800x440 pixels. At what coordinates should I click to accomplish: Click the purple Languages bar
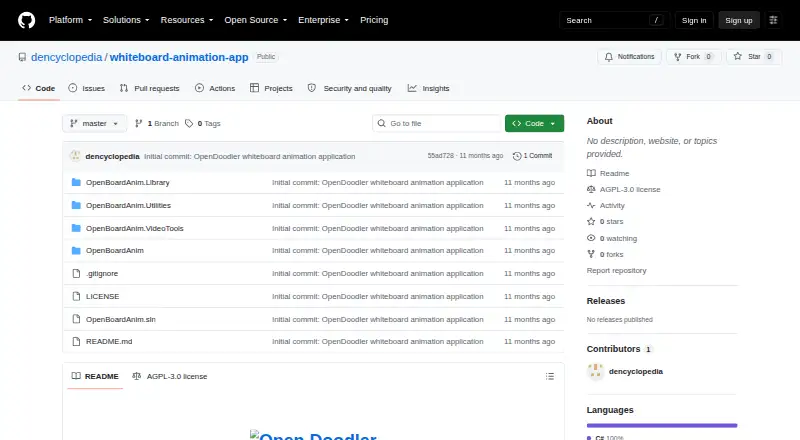pos(662,425)
